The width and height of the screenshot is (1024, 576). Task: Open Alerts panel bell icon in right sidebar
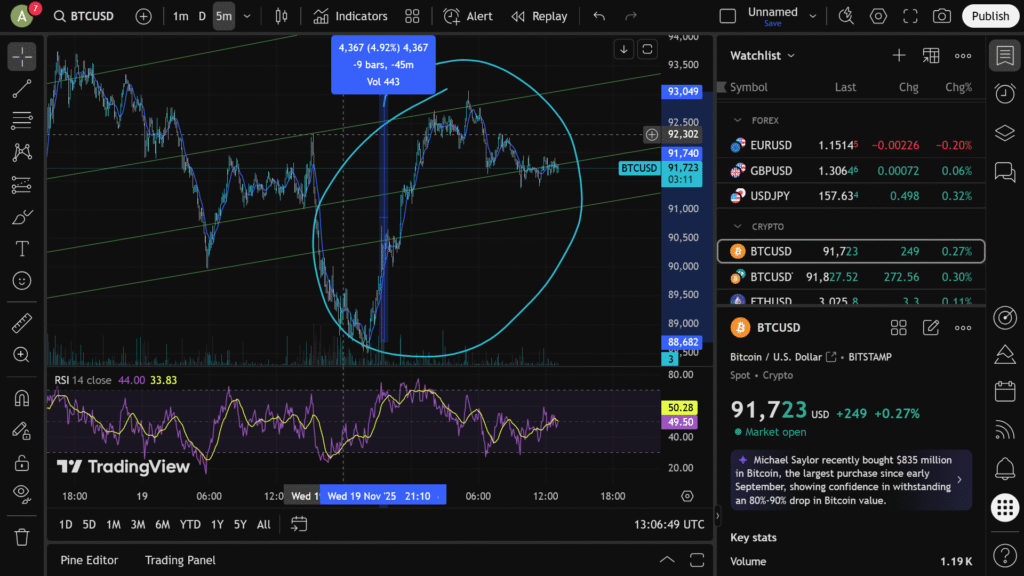(1005, 468)
